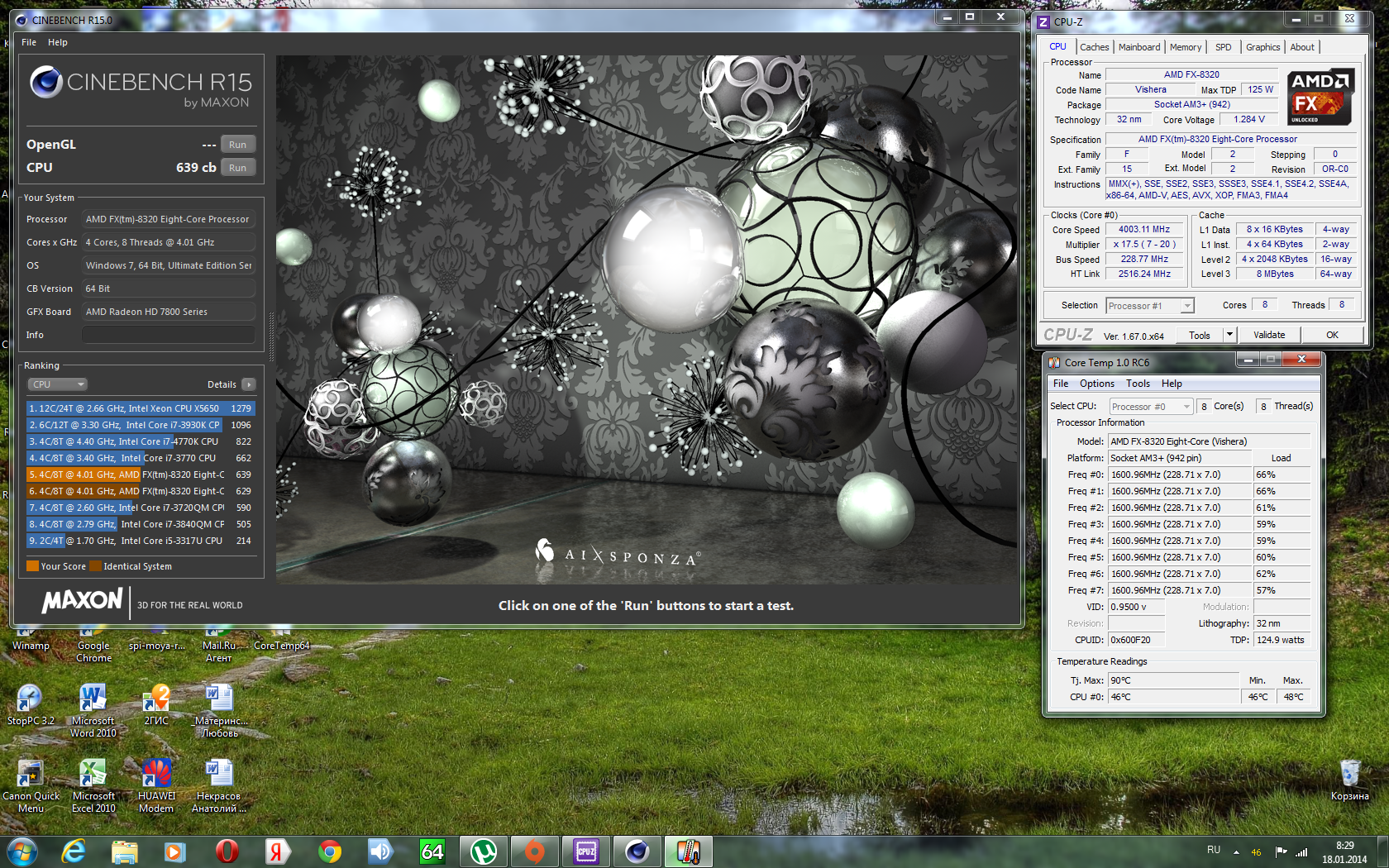Switch to uTorrent on the taskbar
This screenshot has height=868, width=1389.
pyautogui.click(x=484, y=851)
